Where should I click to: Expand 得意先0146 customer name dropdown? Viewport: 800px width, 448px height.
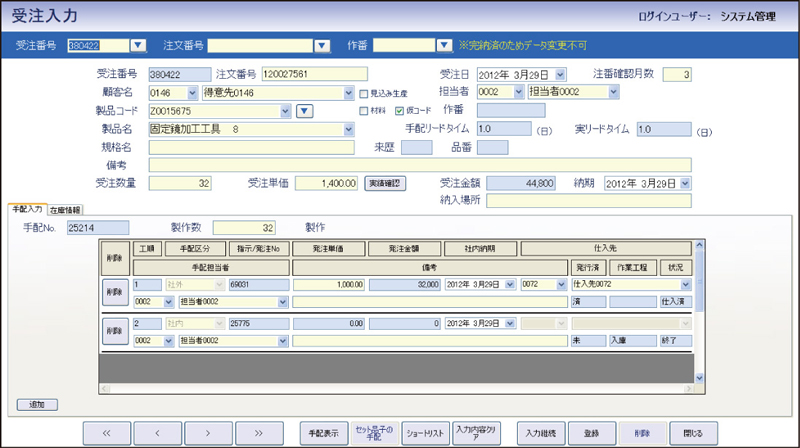(x=348, y=93)
